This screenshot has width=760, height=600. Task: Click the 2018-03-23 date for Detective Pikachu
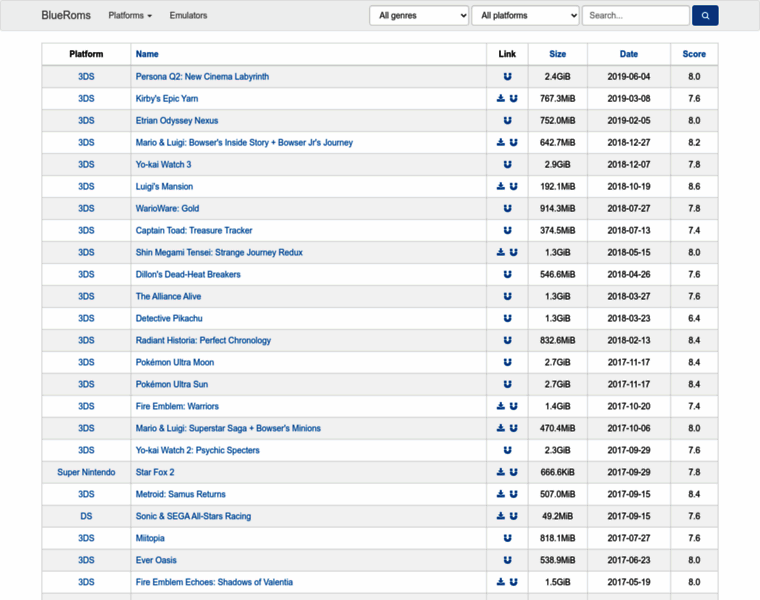629,318
